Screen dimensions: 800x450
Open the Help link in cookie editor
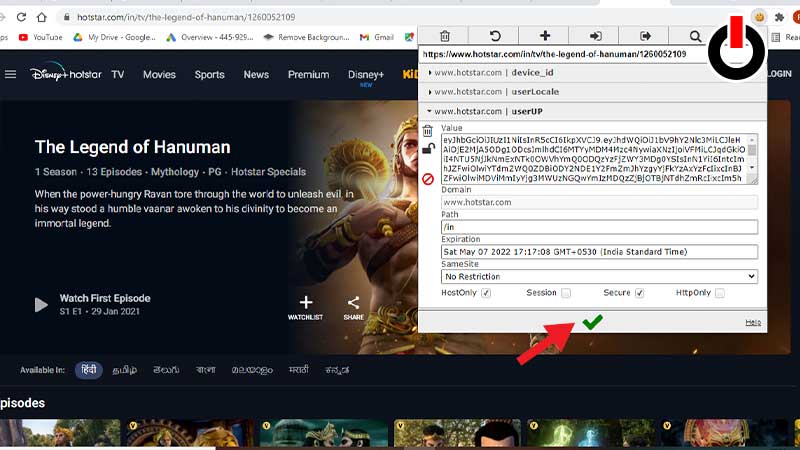click(x=753, y=322)
